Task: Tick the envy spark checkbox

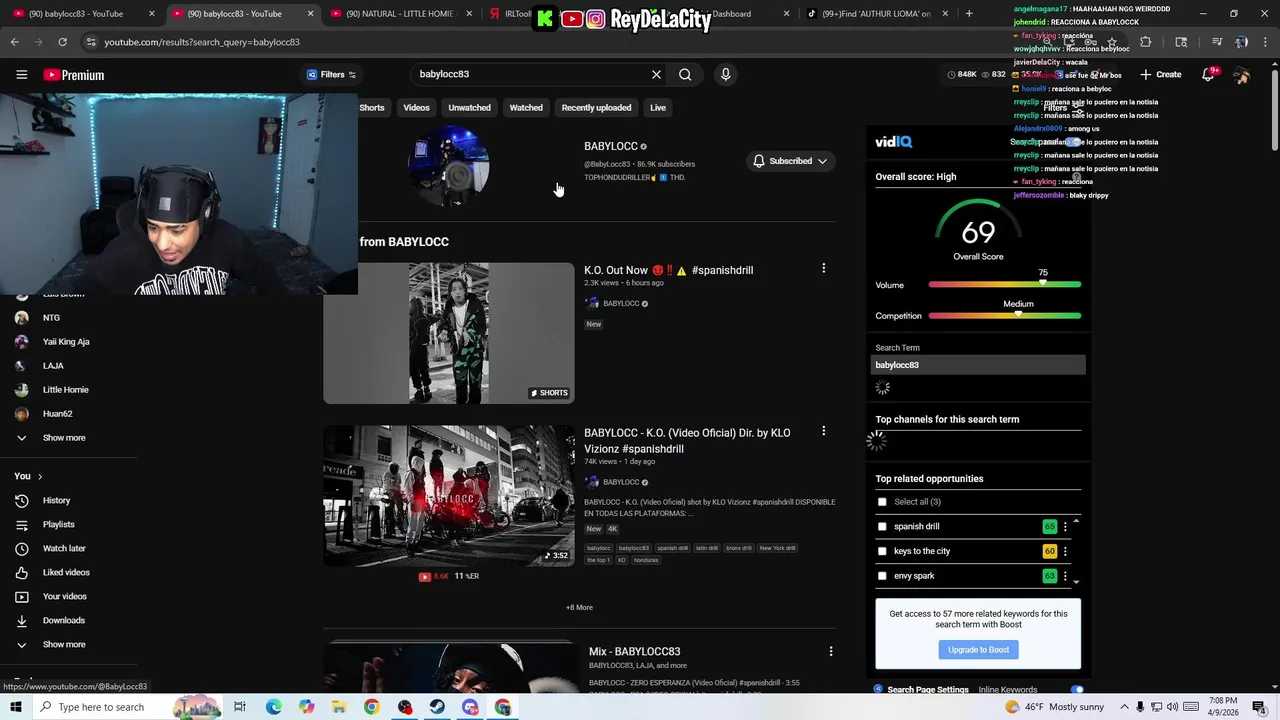Action: pyautogui.click(x=882, y=576)
